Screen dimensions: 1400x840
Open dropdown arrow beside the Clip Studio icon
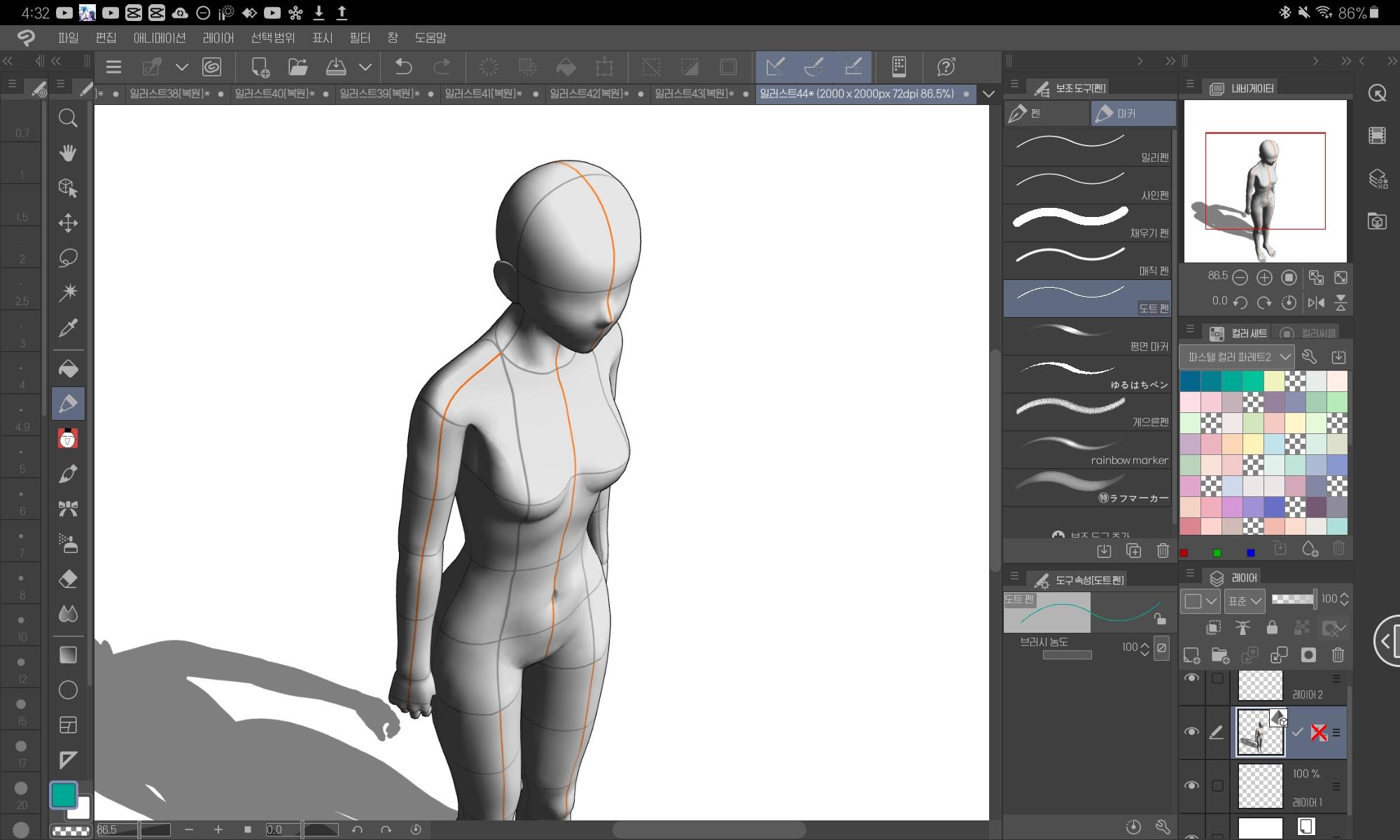[182, 67]
